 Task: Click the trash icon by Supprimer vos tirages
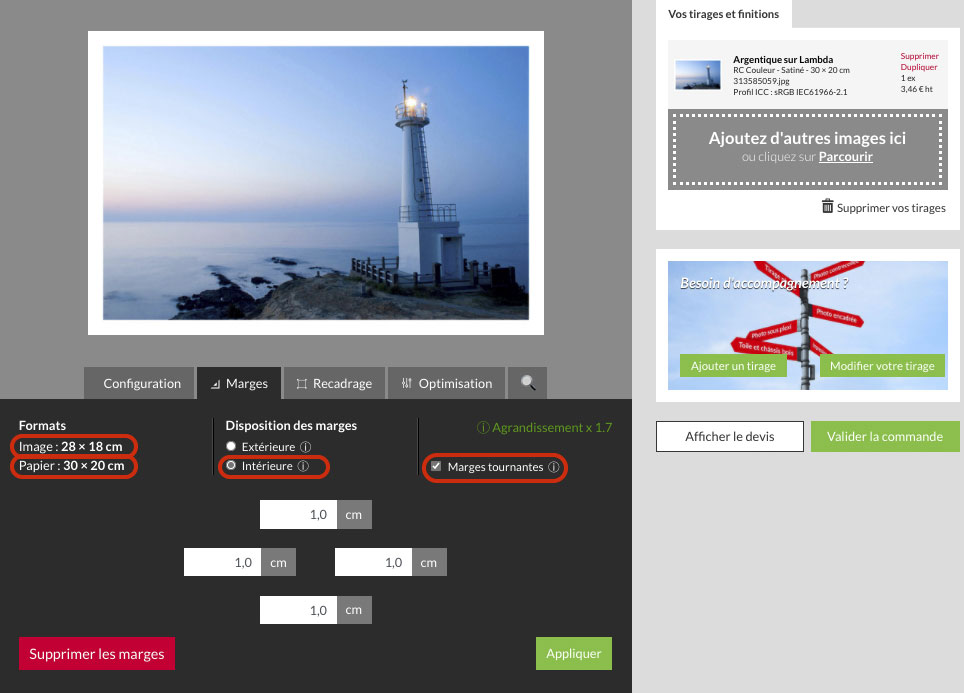[827, 207]
